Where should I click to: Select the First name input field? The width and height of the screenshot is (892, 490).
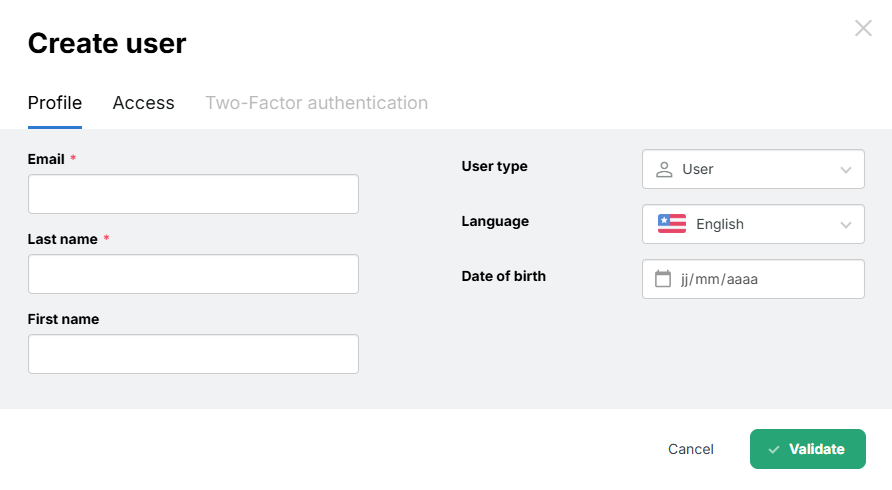(193, 354)
